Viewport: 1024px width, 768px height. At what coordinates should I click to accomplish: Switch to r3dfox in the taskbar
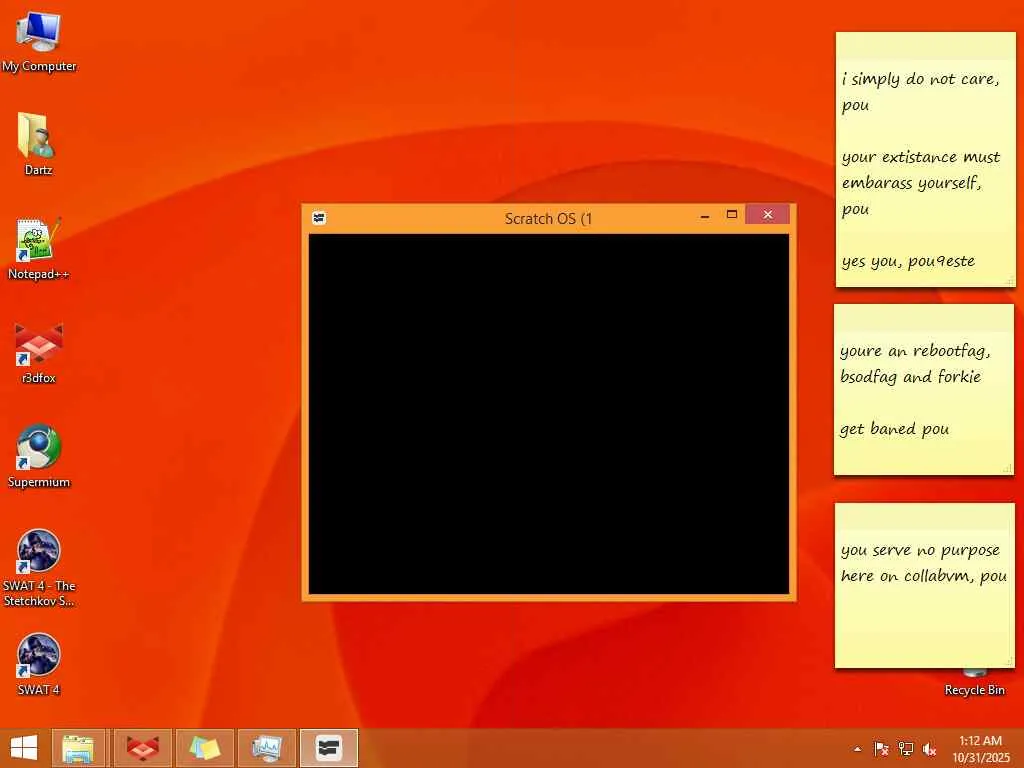click(x=142, y=748)
